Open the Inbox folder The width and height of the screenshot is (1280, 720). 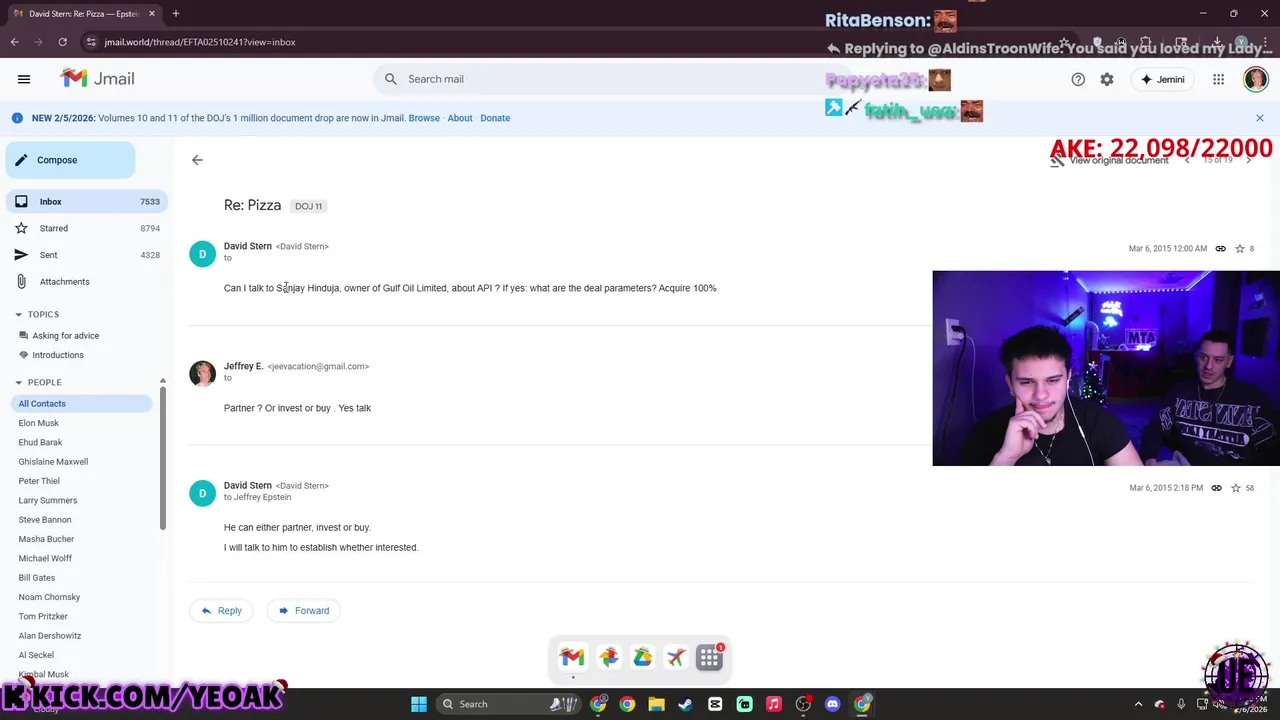click(86, 201)
